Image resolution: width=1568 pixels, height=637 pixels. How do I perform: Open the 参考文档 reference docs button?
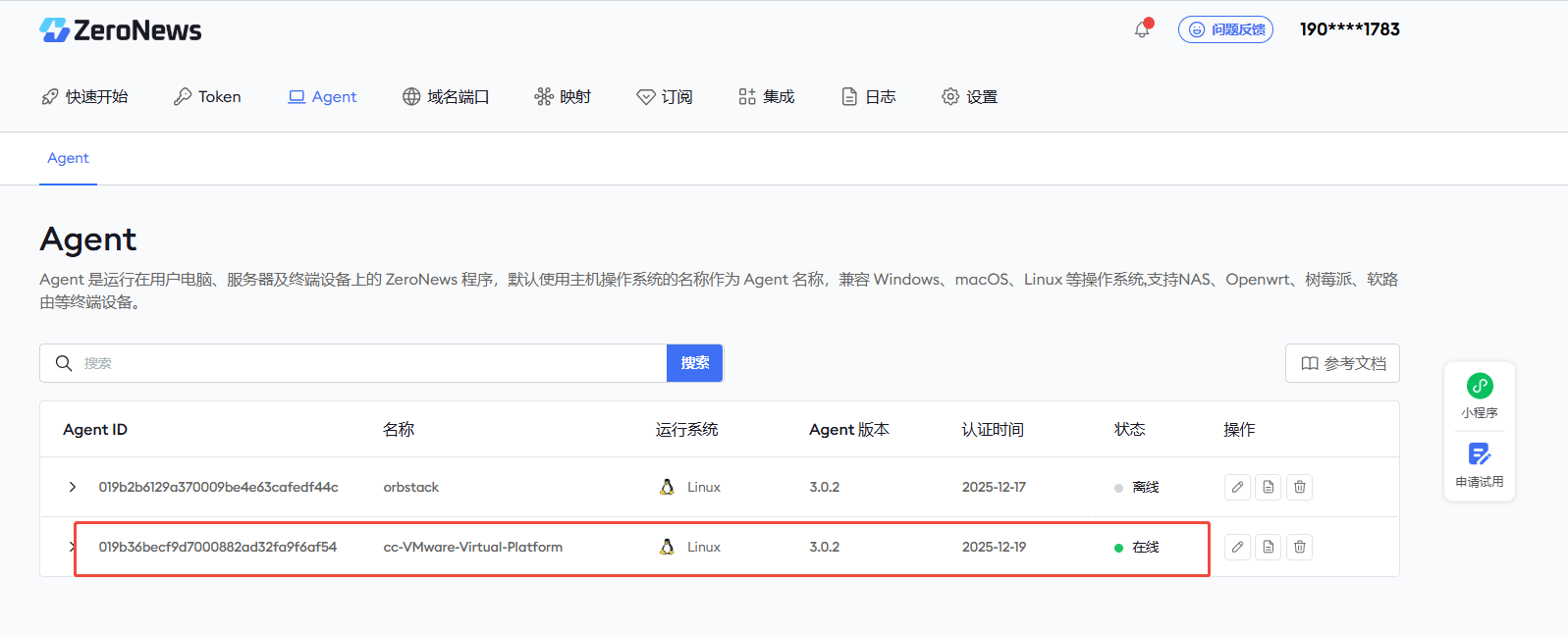click(1342, 363)
